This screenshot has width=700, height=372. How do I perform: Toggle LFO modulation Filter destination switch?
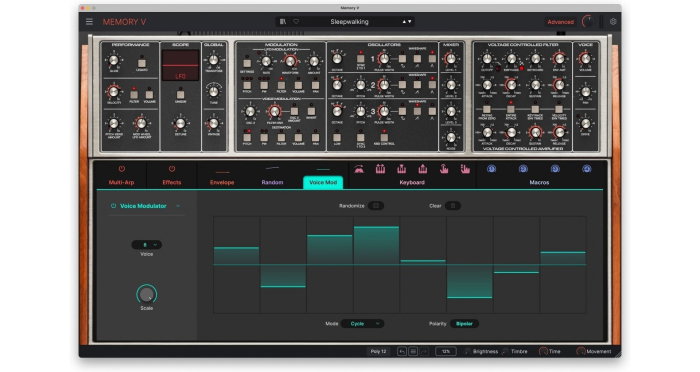pyautogui.click(x=281, y=85)
